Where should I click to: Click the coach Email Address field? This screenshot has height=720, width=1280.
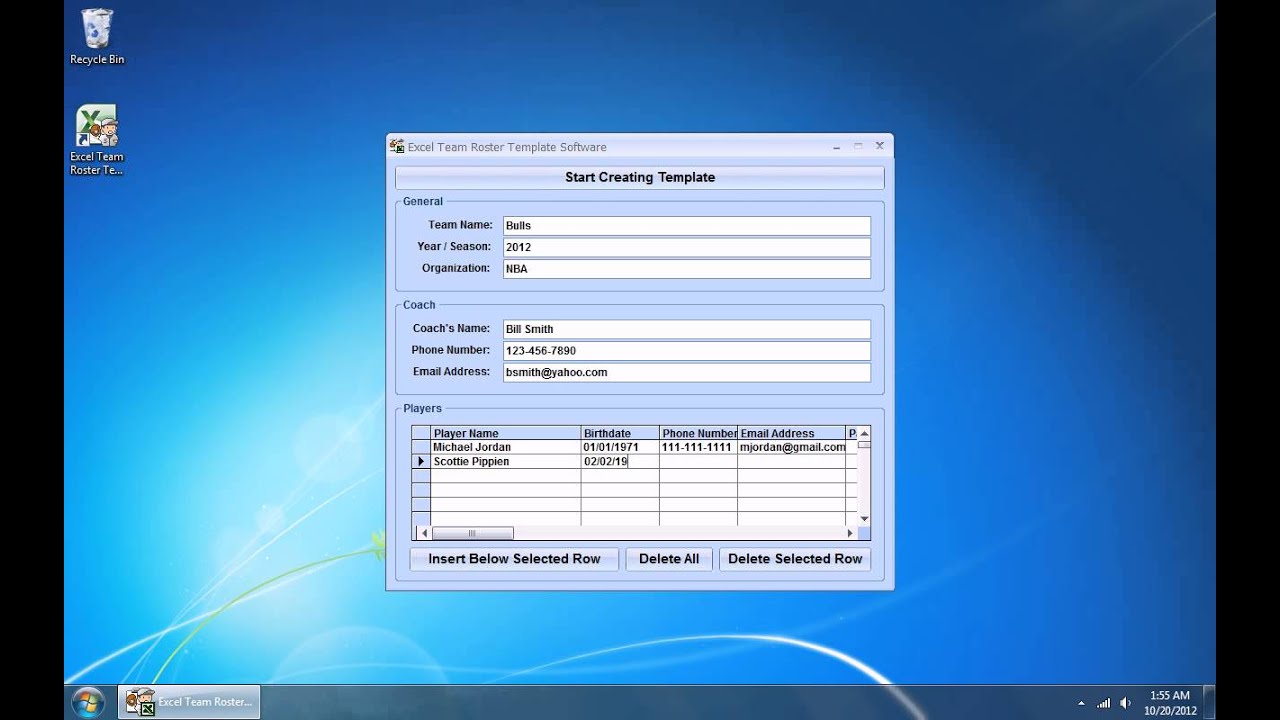tap(686, 372)
